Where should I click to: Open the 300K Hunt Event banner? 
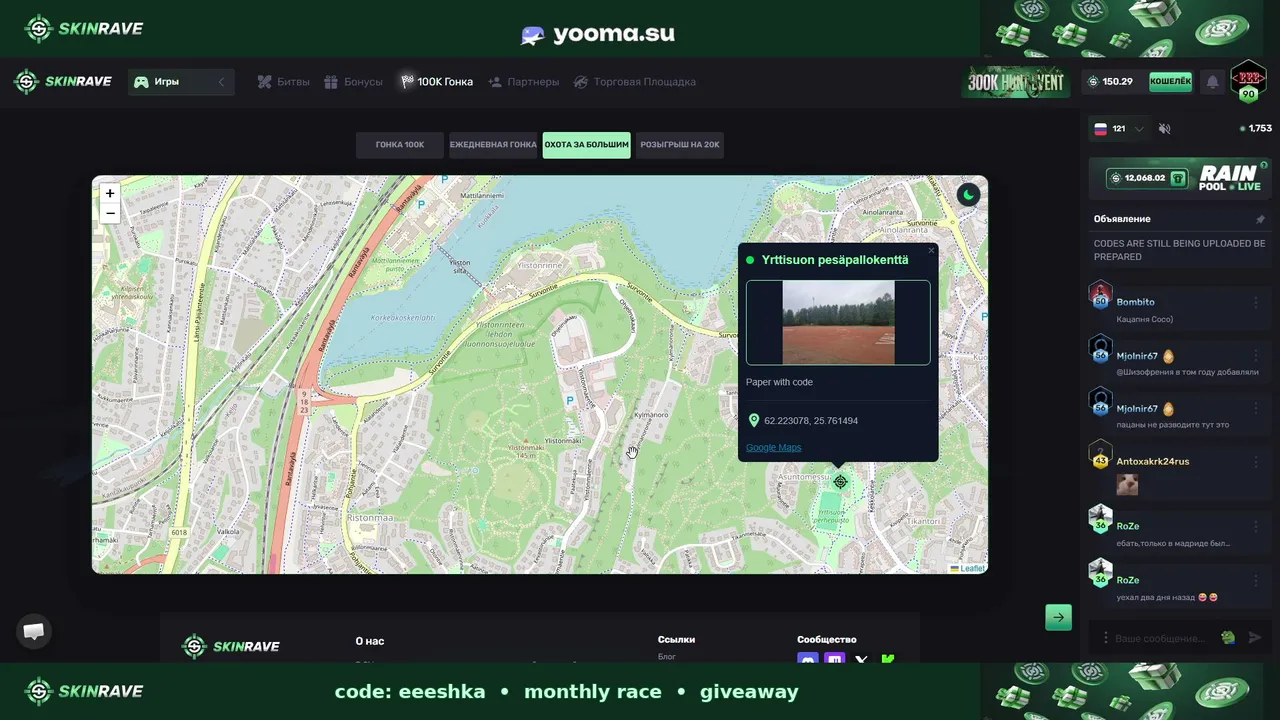1016,82
